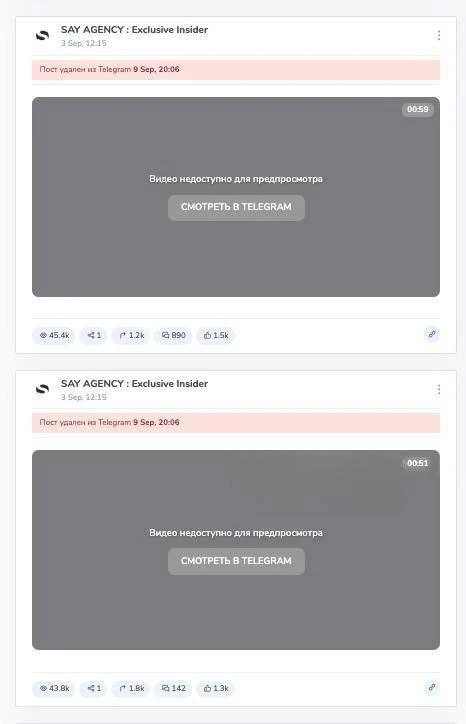The height and width of the screenshot is (724, 466).
Task: Click the copy link icon on the first post
Action: pos(432,334)
